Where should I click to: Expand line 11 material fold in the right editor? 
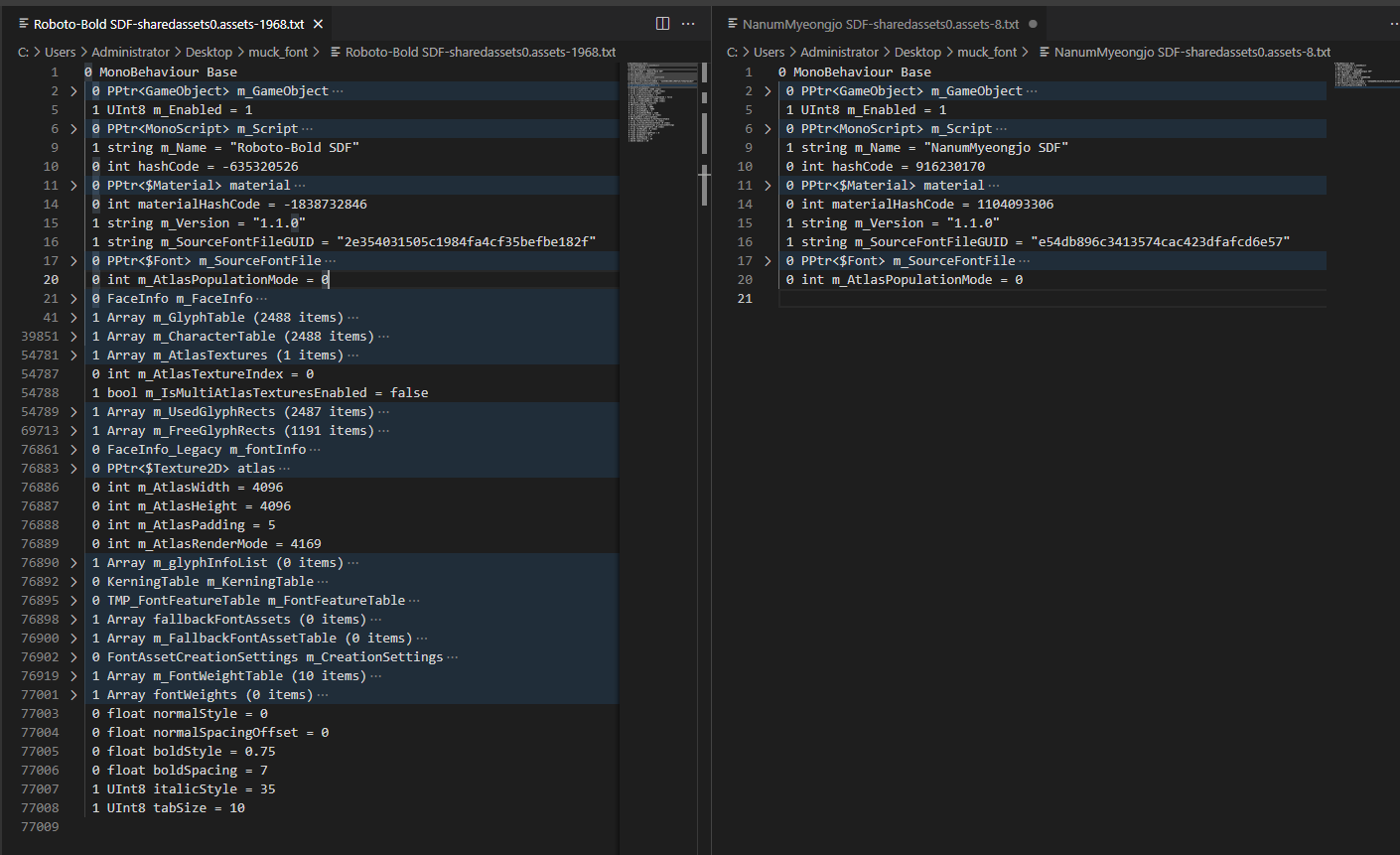768,186
